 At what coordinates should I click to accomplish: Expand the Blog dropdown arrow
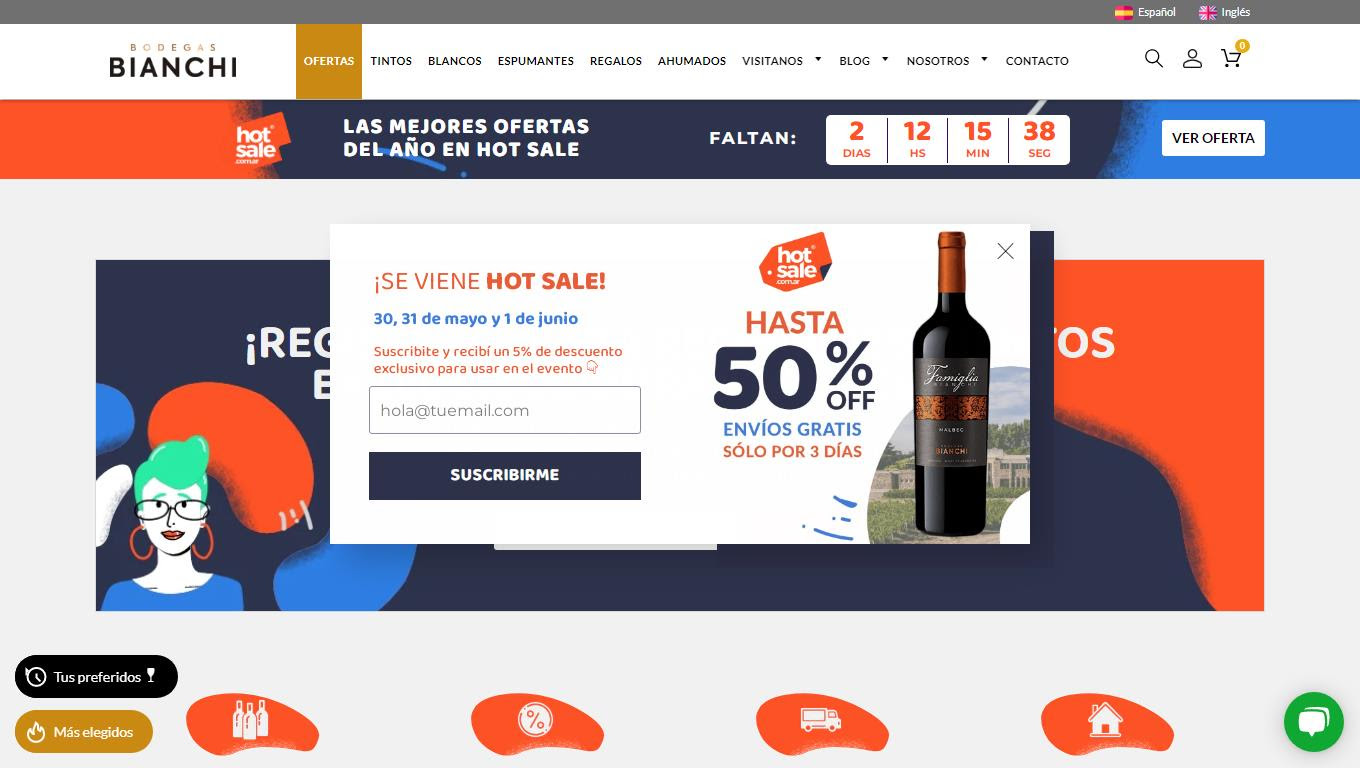pos(885,60)
